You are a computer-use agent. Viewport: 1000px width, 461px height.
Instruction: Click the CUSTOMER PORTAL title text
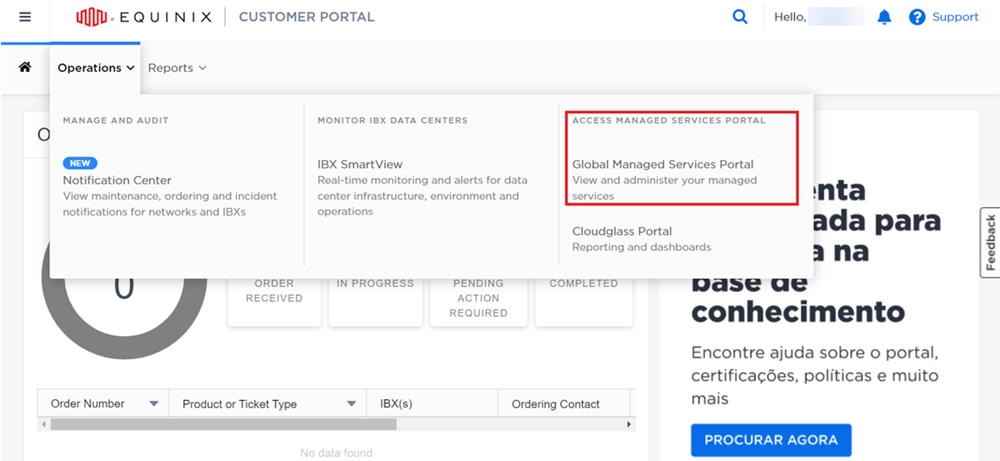(x=307, y=17)
